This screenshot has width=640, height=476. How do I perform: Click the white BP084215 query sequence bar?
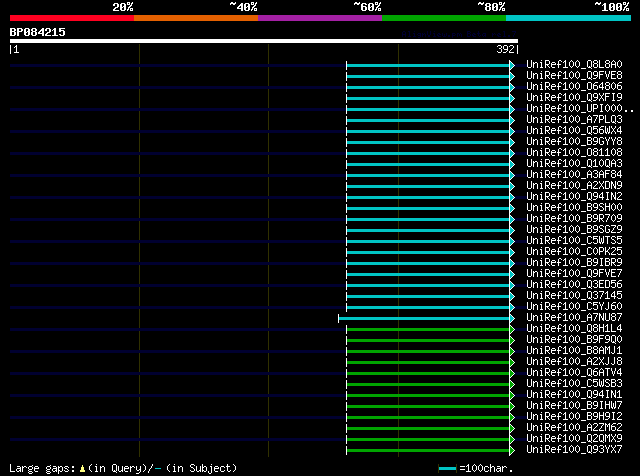coord(264,41)
